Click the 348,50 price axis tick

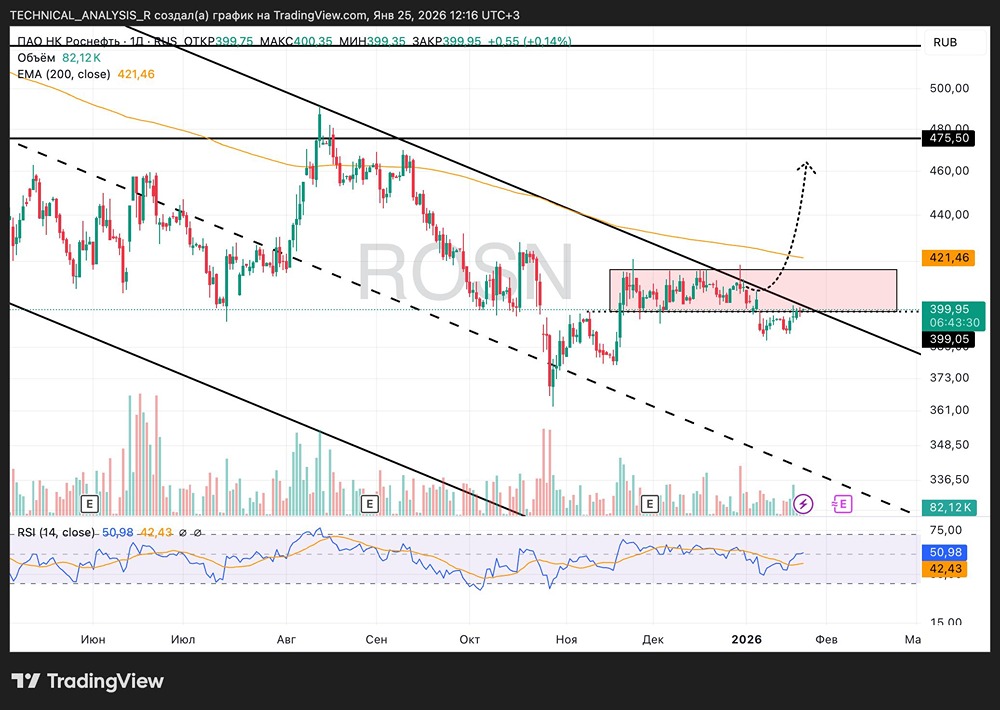click(x=949, y=445)
